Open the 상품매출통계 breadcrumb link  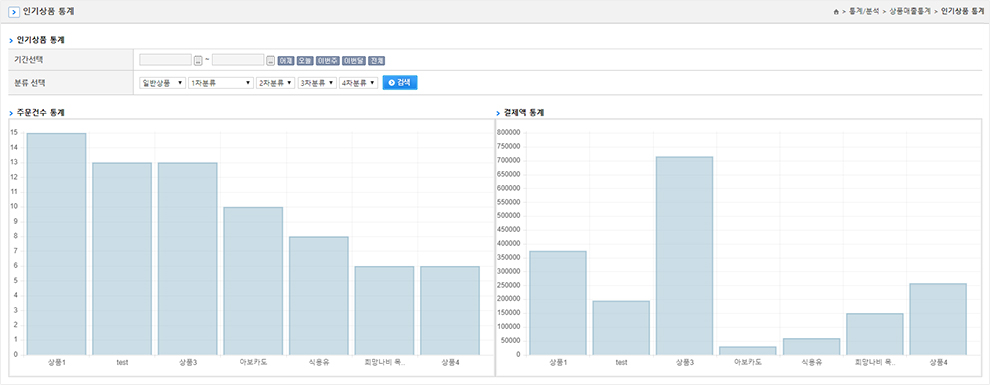click(x=909, y=12)
